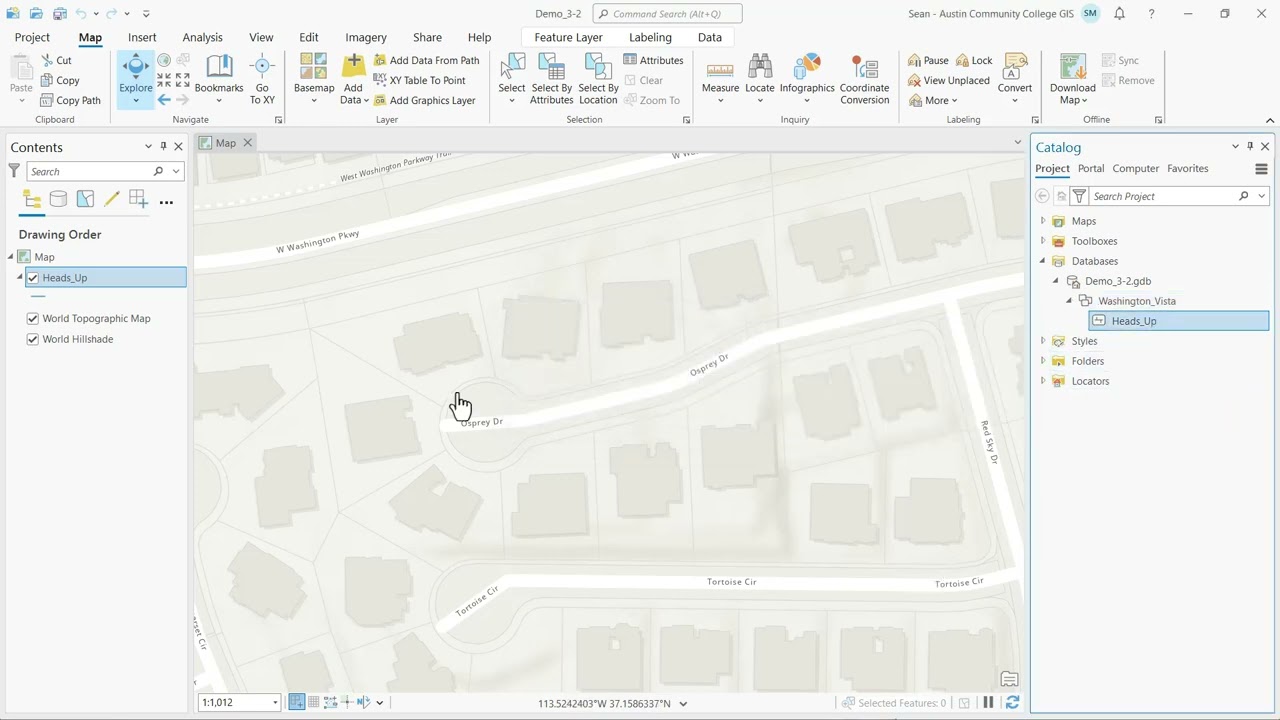Click Add Data From Path
The image size is (1280, 720).
[x=426, y=60]
